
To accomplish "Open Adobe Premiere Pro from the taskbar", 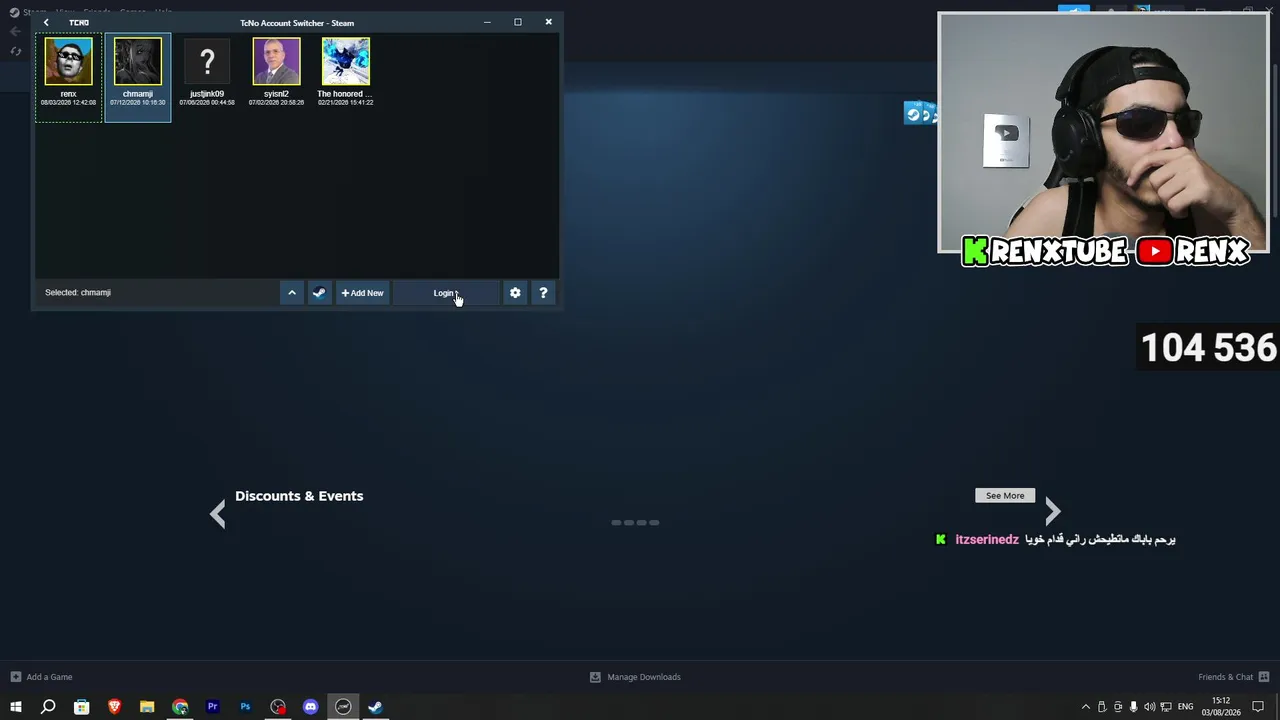I will coord(212,707).
